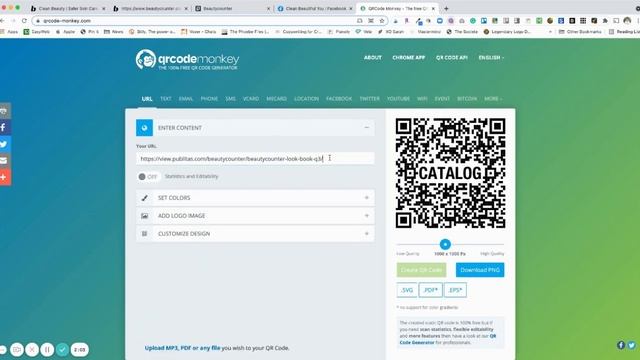Open the More QR types dropdown
The height and width of the screenshot is (360, 640).
(x=493, y=99)
